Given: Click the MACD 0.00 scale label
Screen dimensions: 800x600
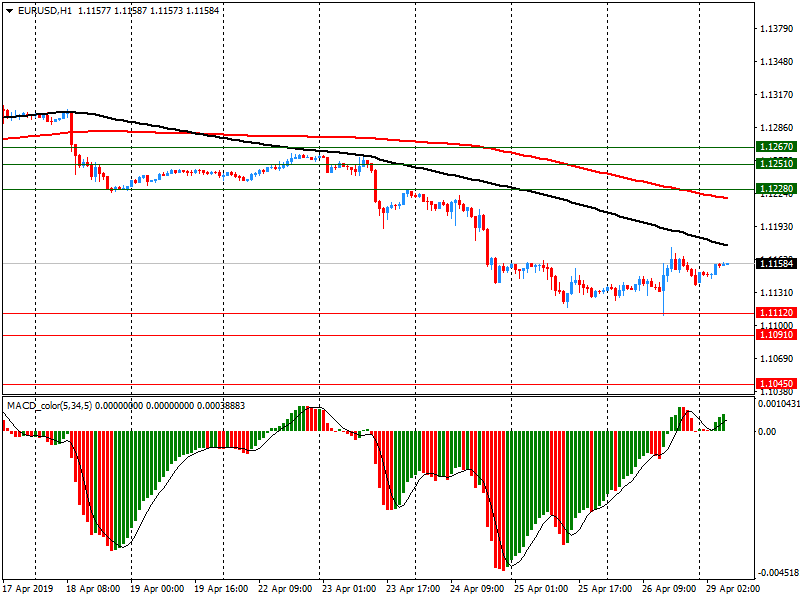Looking at the screenshot, I should [768, 432].
